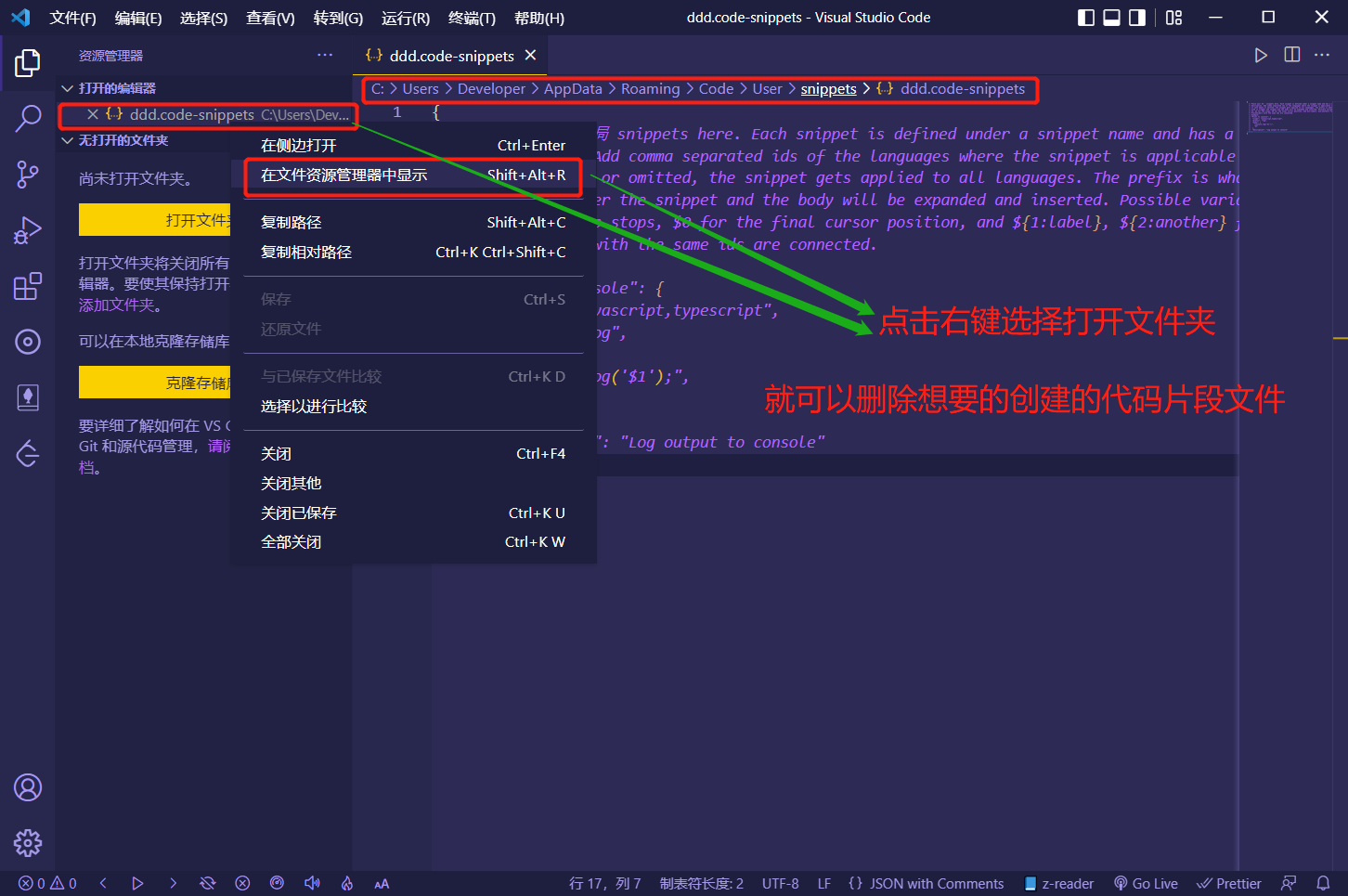This screenshot has height=896, width=1348.
Task: Toggle secondary side bar visibility
Action: (x=1137, y=18)
